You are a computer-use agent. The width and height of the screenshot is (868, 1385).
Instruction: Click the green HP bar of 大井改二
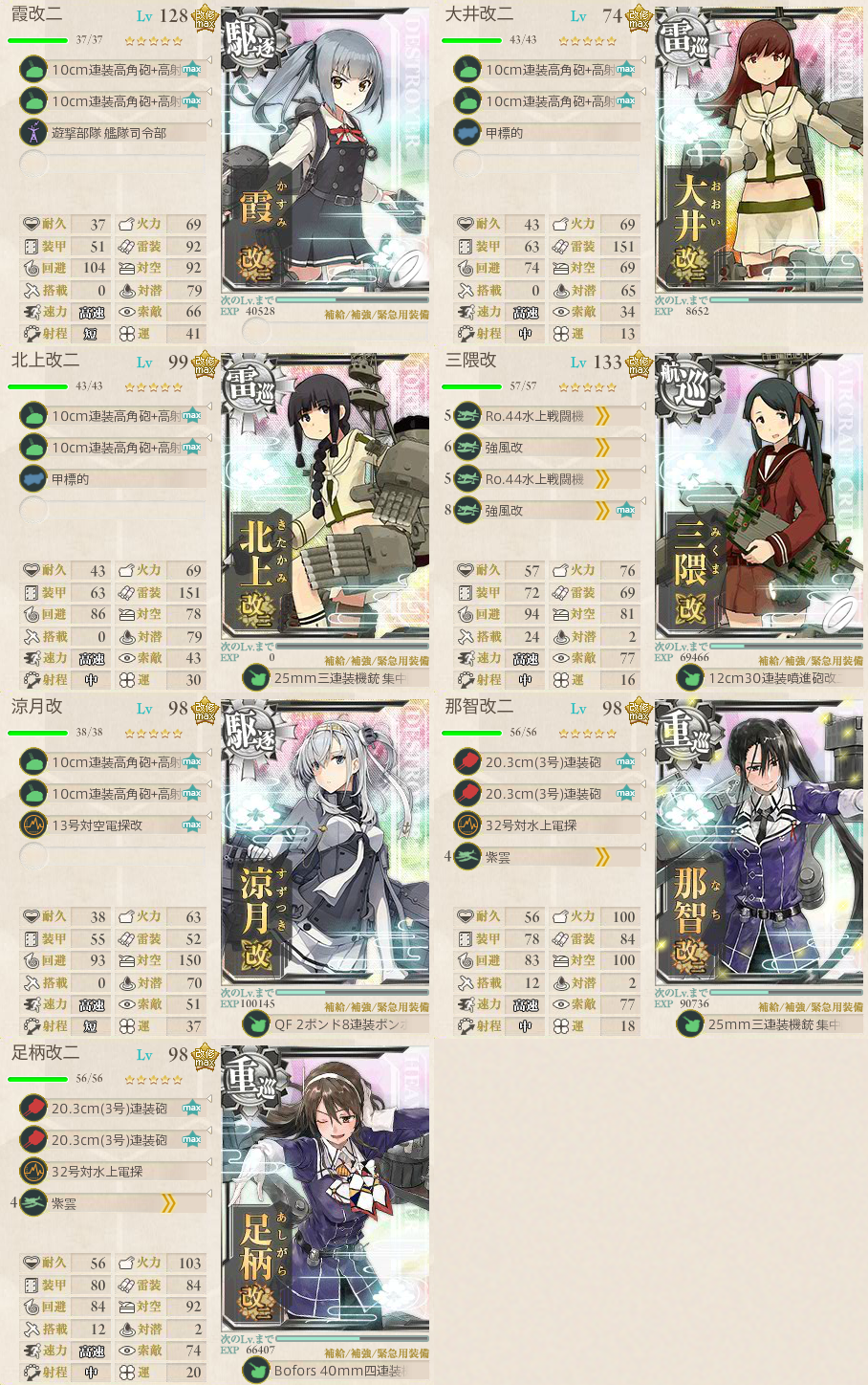pyautogui.click(x=471, y=40)
